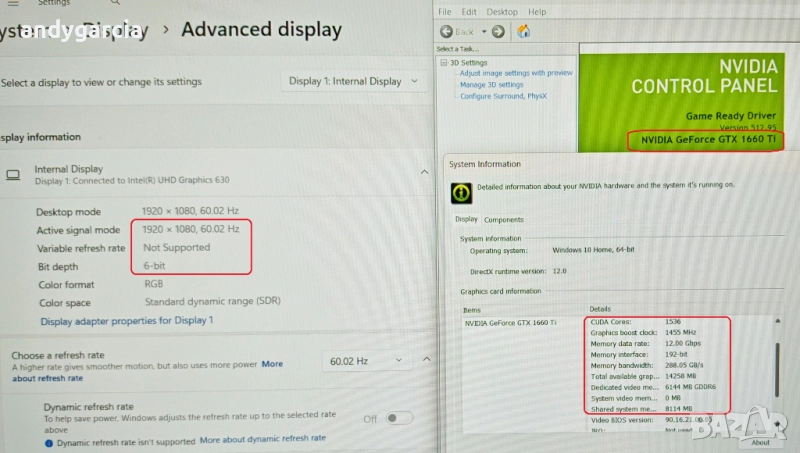The width and height of the screenshot is (800, 453).
Task: Open the Settings hamburger navigation menu
Action: pos(12,4)
